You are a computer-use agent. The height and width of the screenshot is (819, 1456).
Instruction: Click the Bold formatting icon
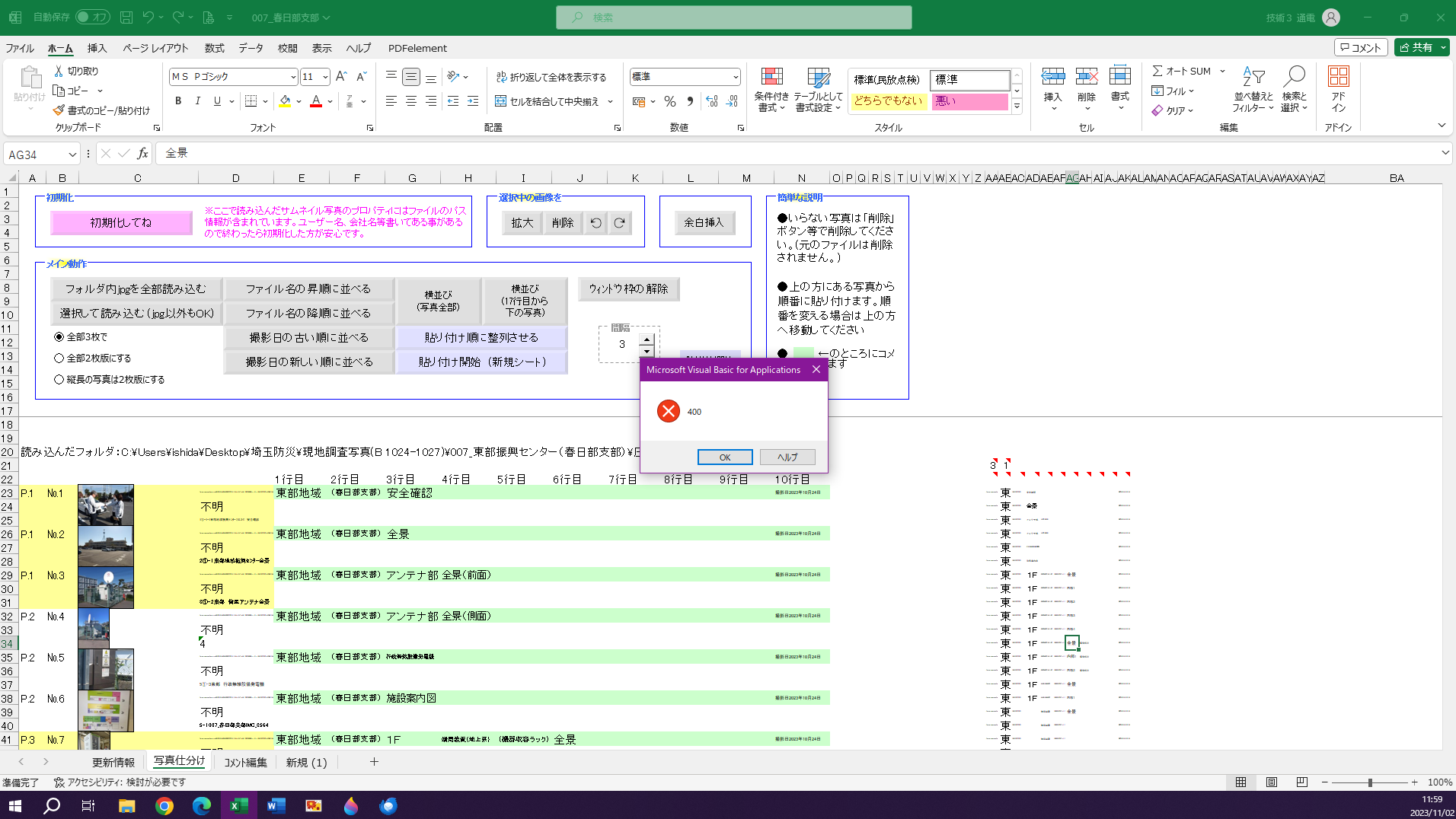(x=178, y=101)
